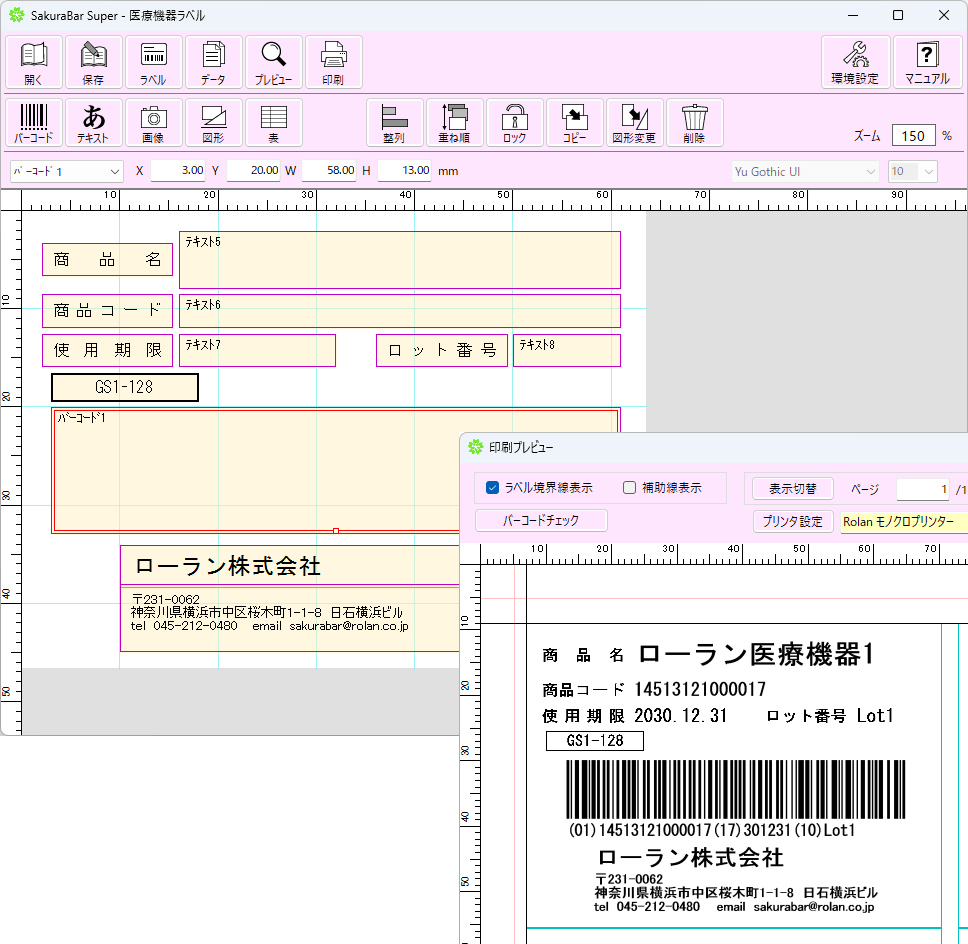This screenshot has height=944, width=968.
Task: Click the 整列 (Align) icon
Action: [x=394, y=122]
